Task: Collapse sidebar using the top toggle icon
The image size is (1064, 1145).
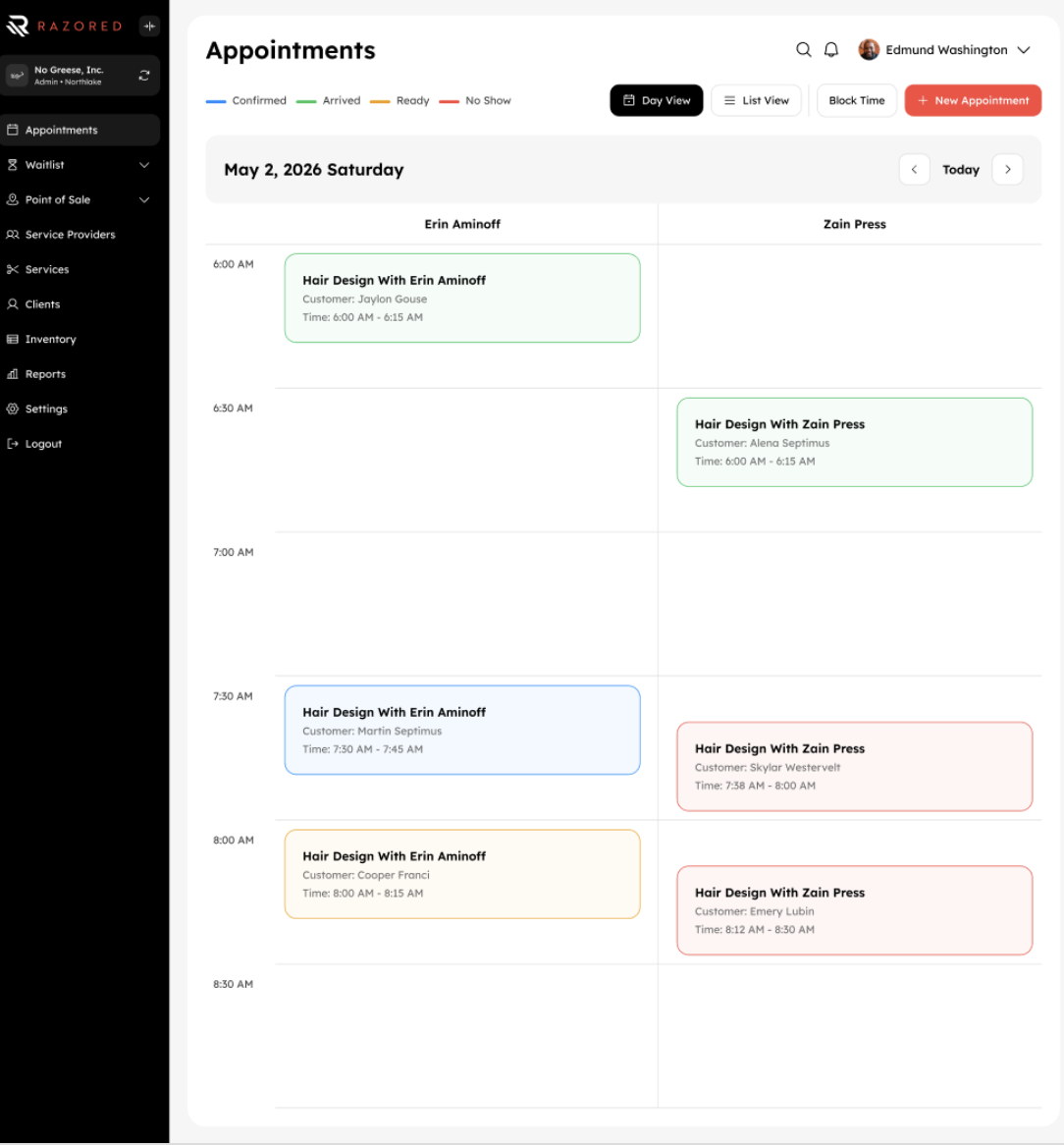Action: [x=149, y=27]
